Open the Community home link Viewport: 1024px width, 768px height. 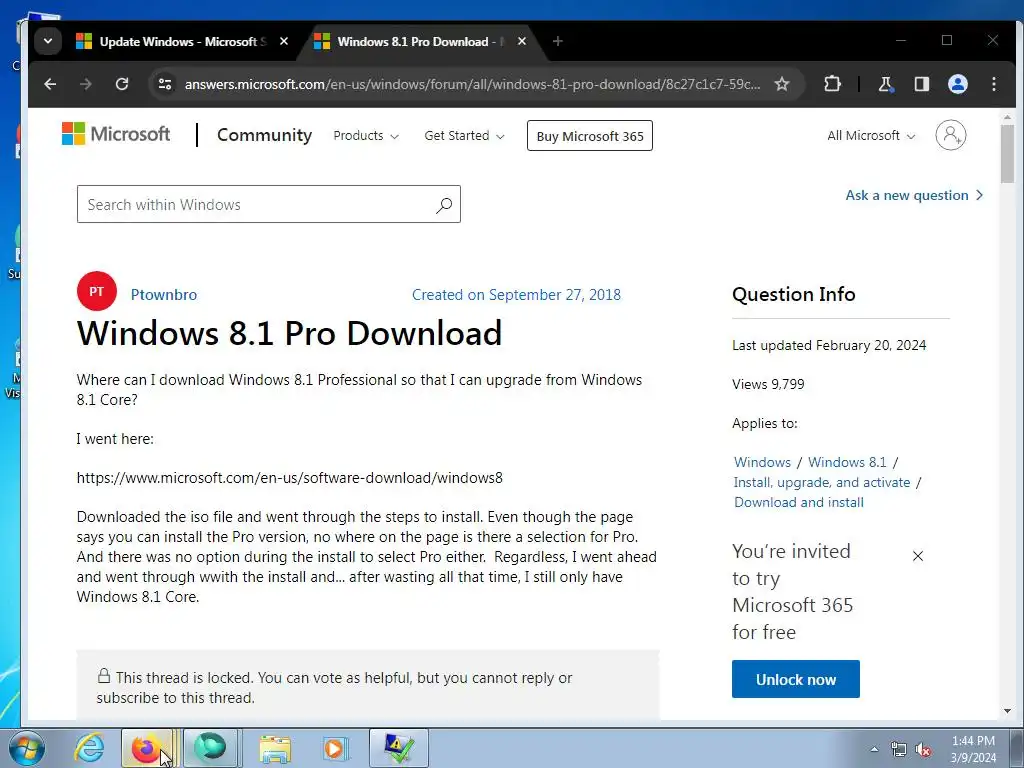tap(264, 135)
